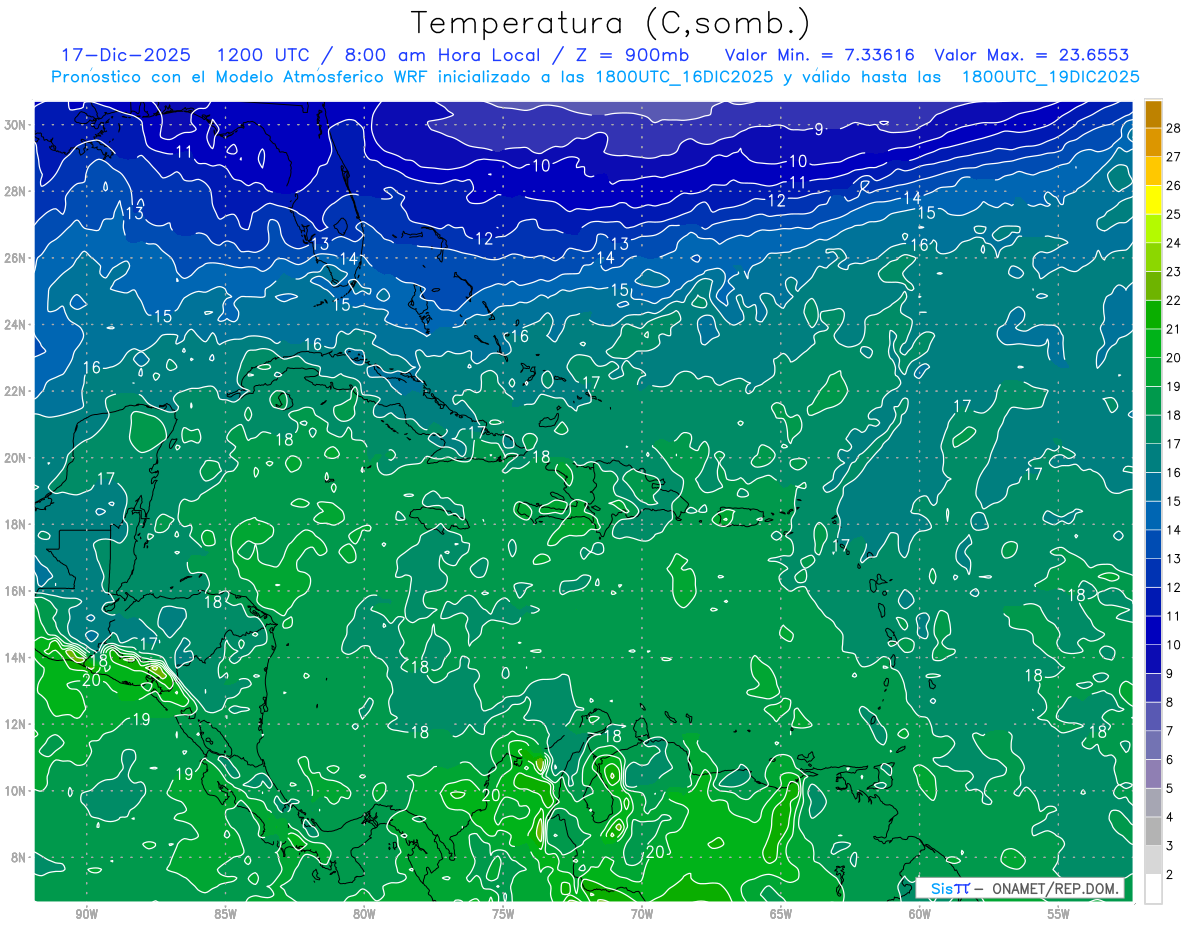Click the title 'Temperatura (C,somb.)'
This screenshot has height=927, width=1200.
pyautogui.click(x=609, y=23)
